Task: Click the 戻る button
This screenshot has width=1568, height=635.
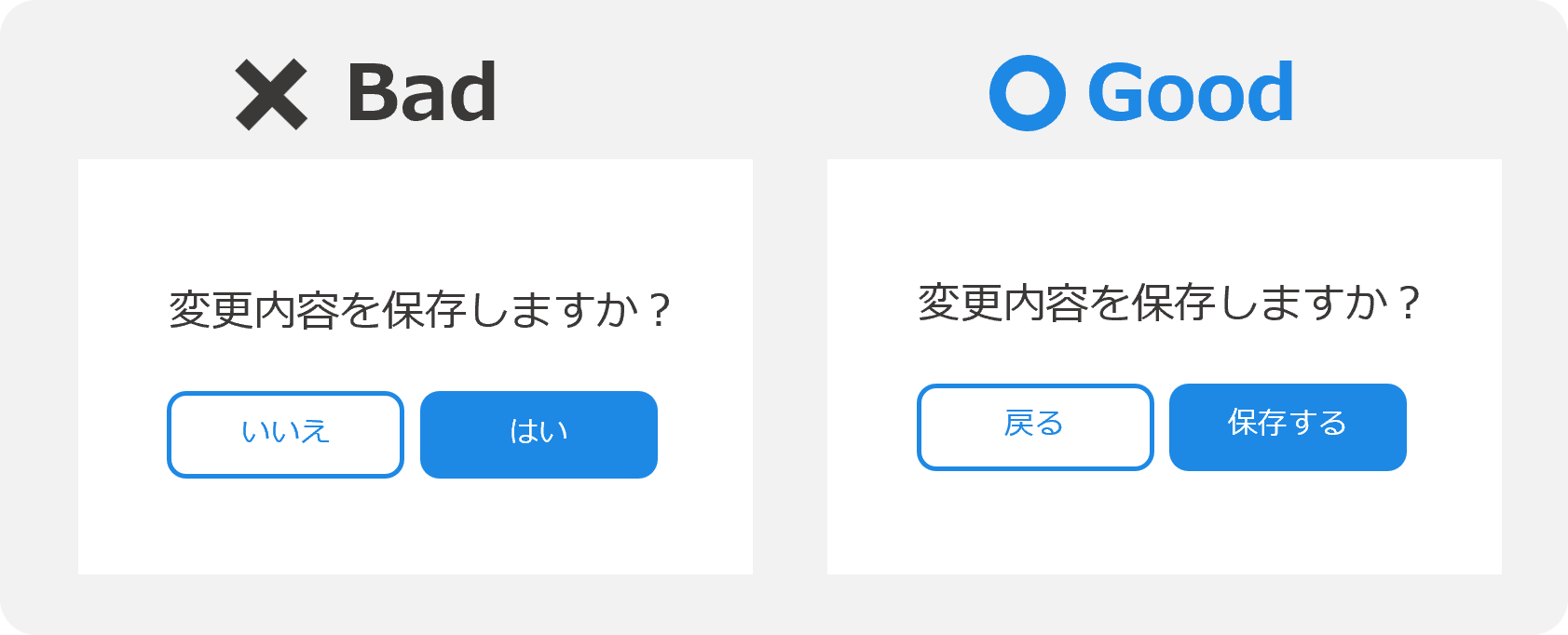Action: coord(1035,426)
